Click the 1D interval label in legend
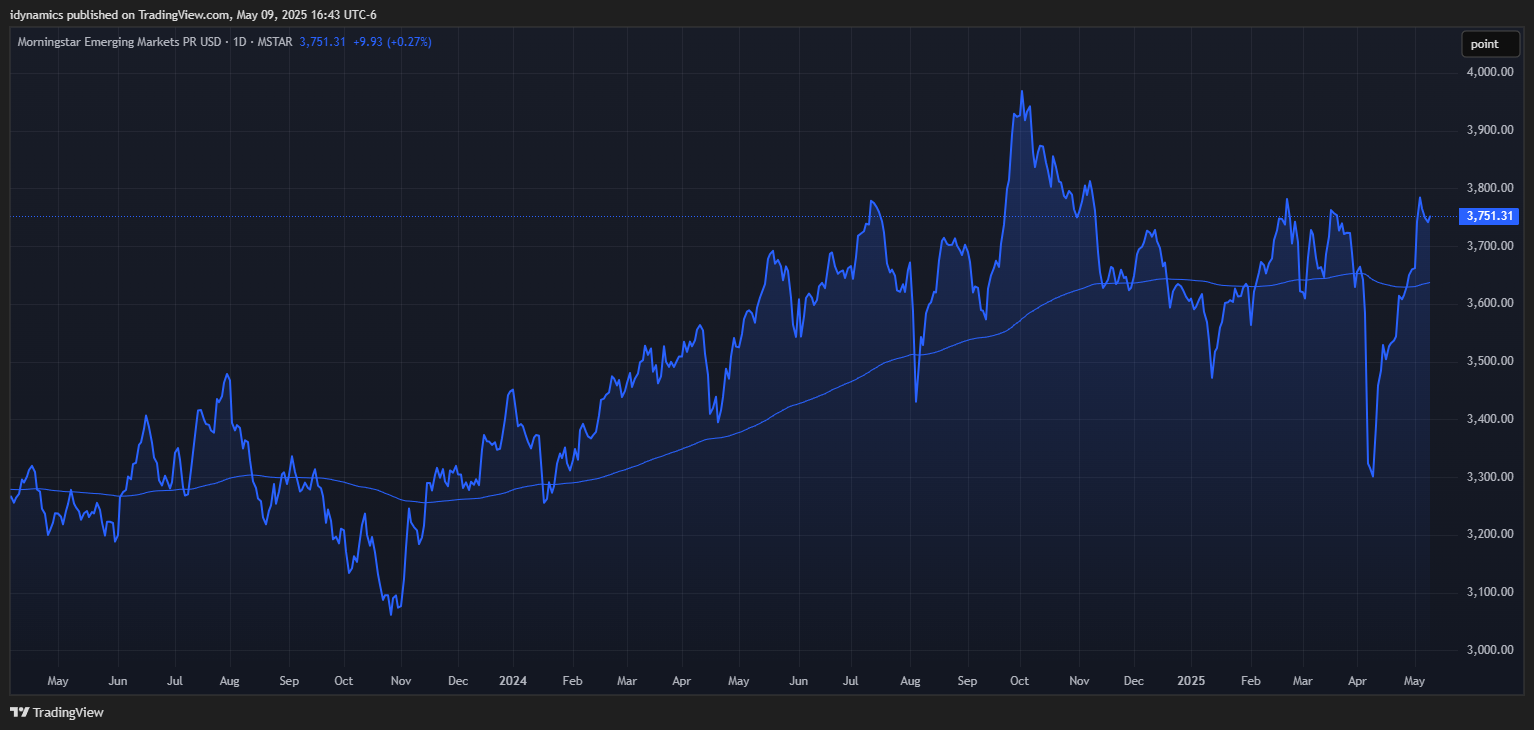 pyautogui.click(x=240, y=42)
